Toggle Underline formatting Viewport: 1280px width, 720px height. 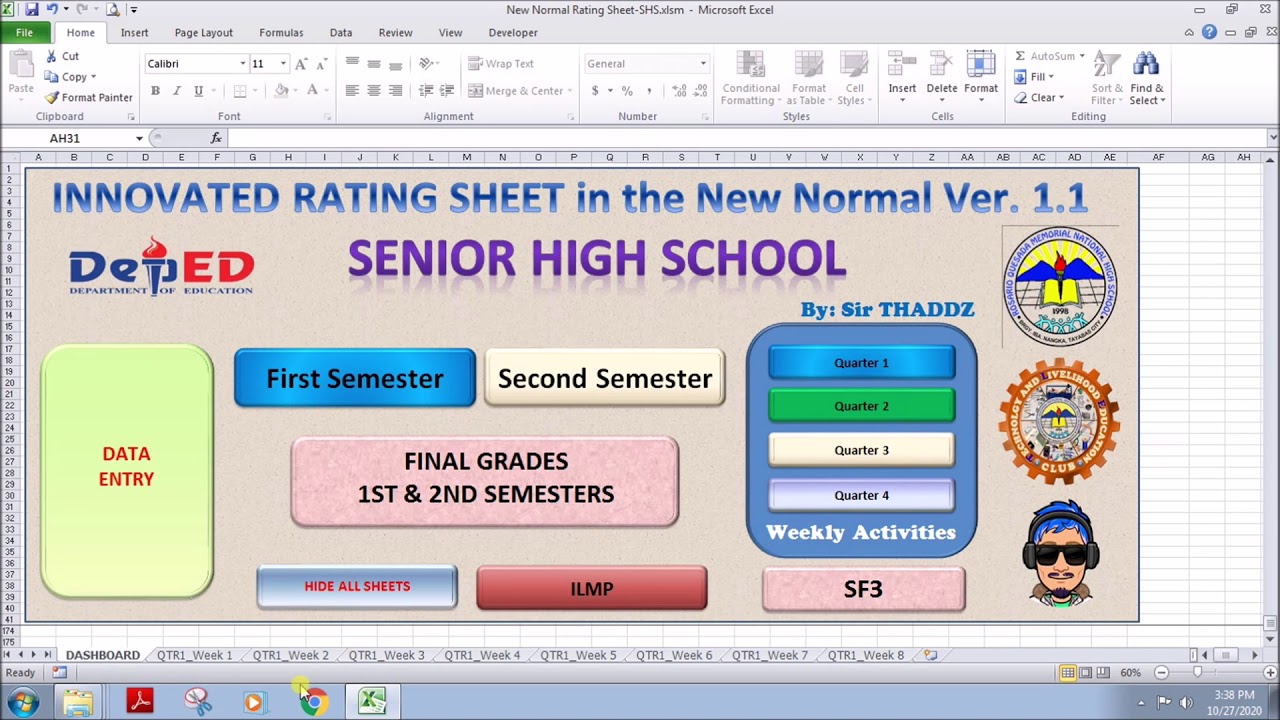coord(198,91)
